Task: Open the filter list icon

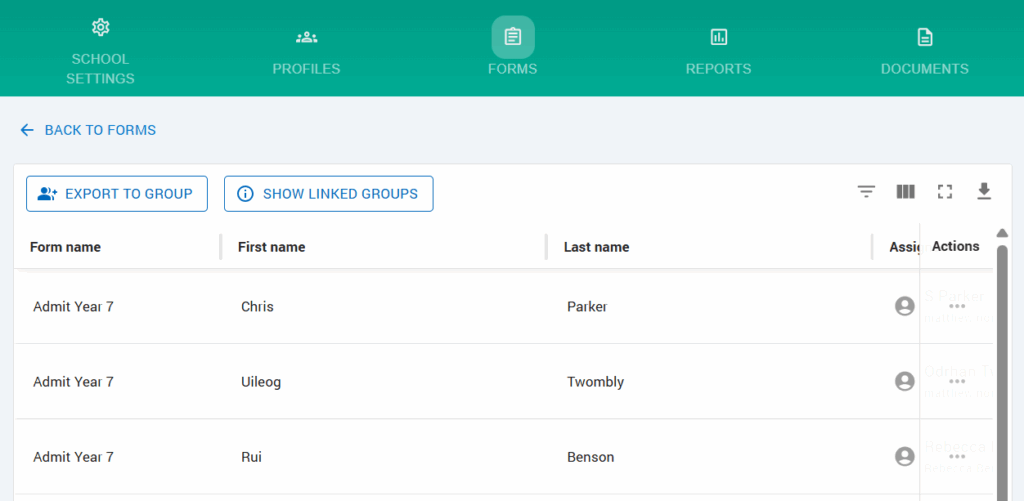Action: [x=866, y=192]
